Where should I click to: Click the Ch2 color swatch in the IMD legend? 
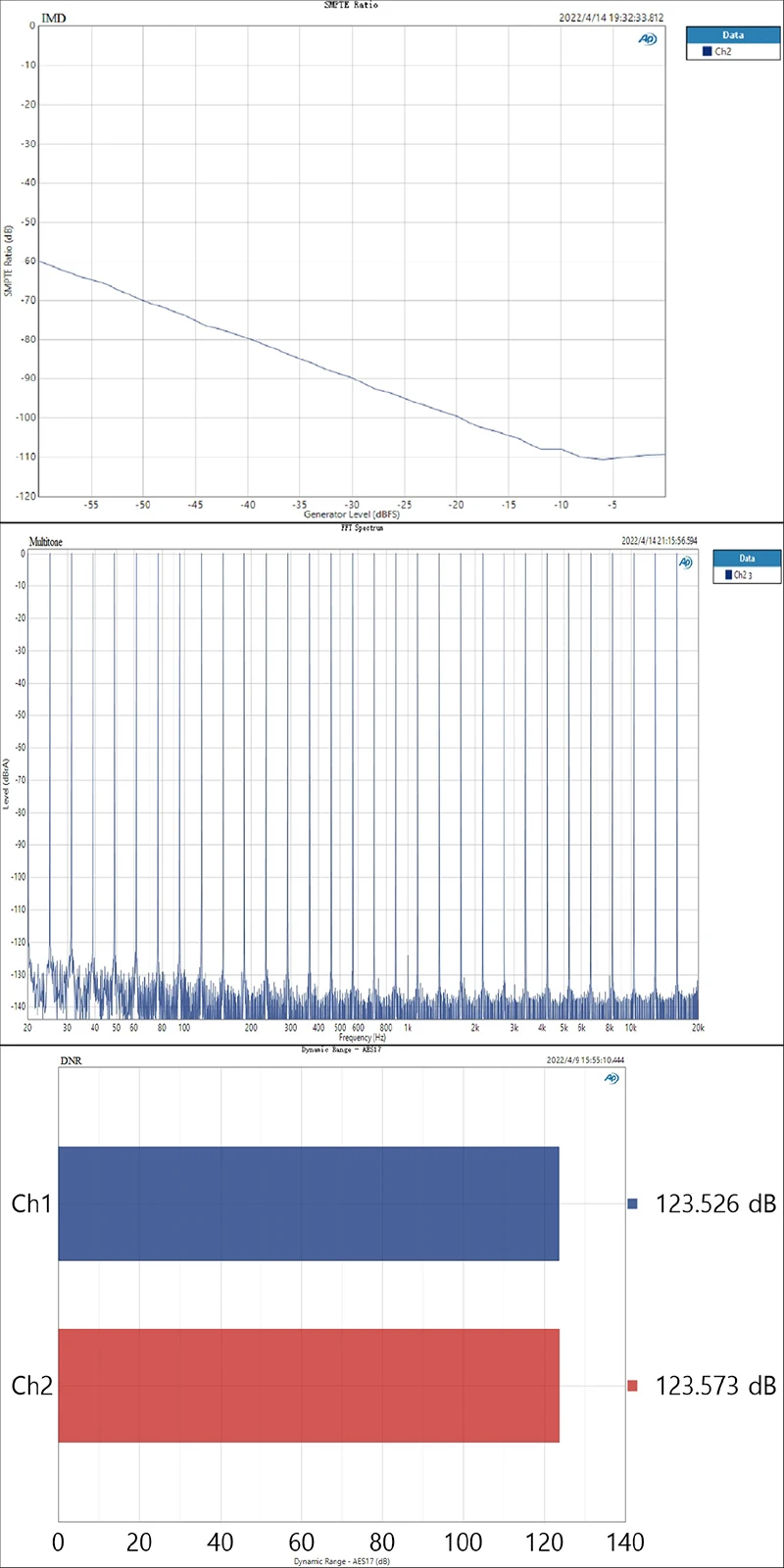[707, 51]
